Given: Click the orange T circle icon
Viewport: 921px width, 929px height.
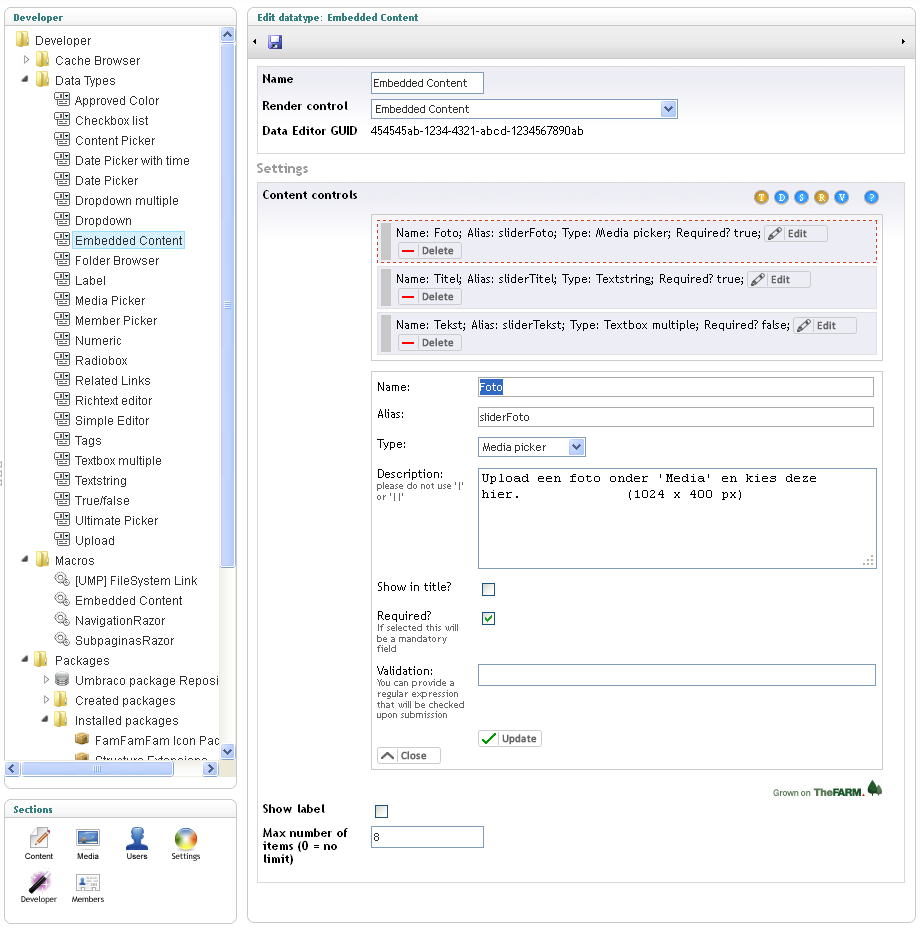Looking at the screenshot, I should tap(761, 197).
